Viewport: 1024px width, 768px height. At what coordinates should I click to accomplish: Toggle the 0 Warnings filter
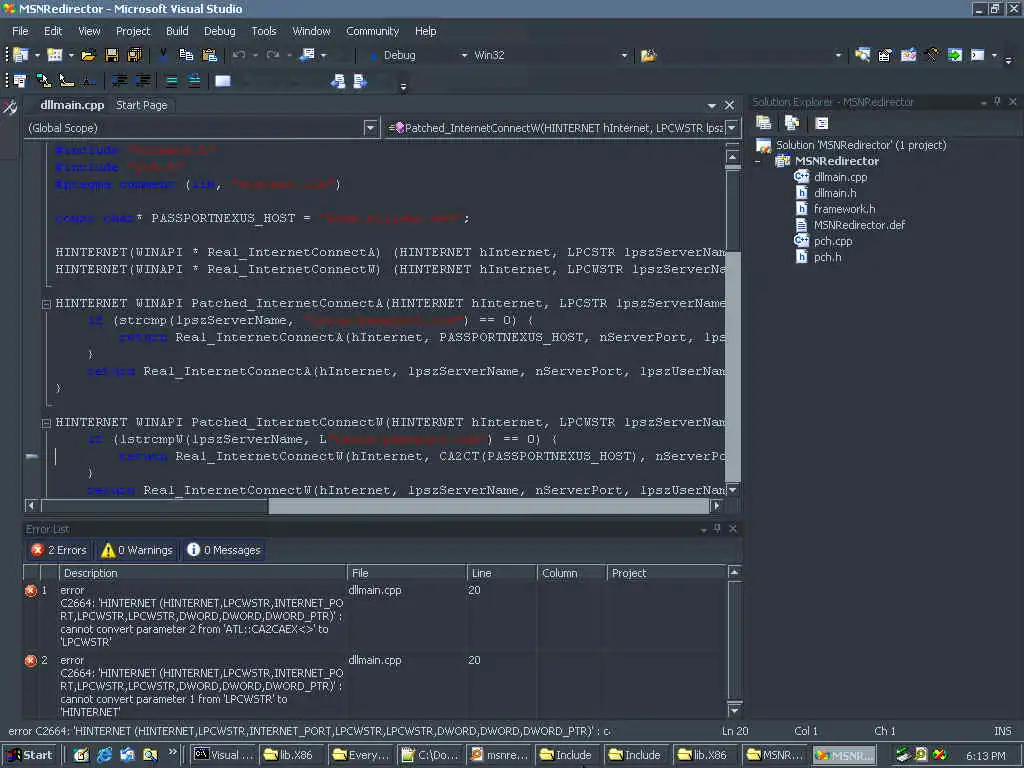pyautogui.click(x=137, y=550)
